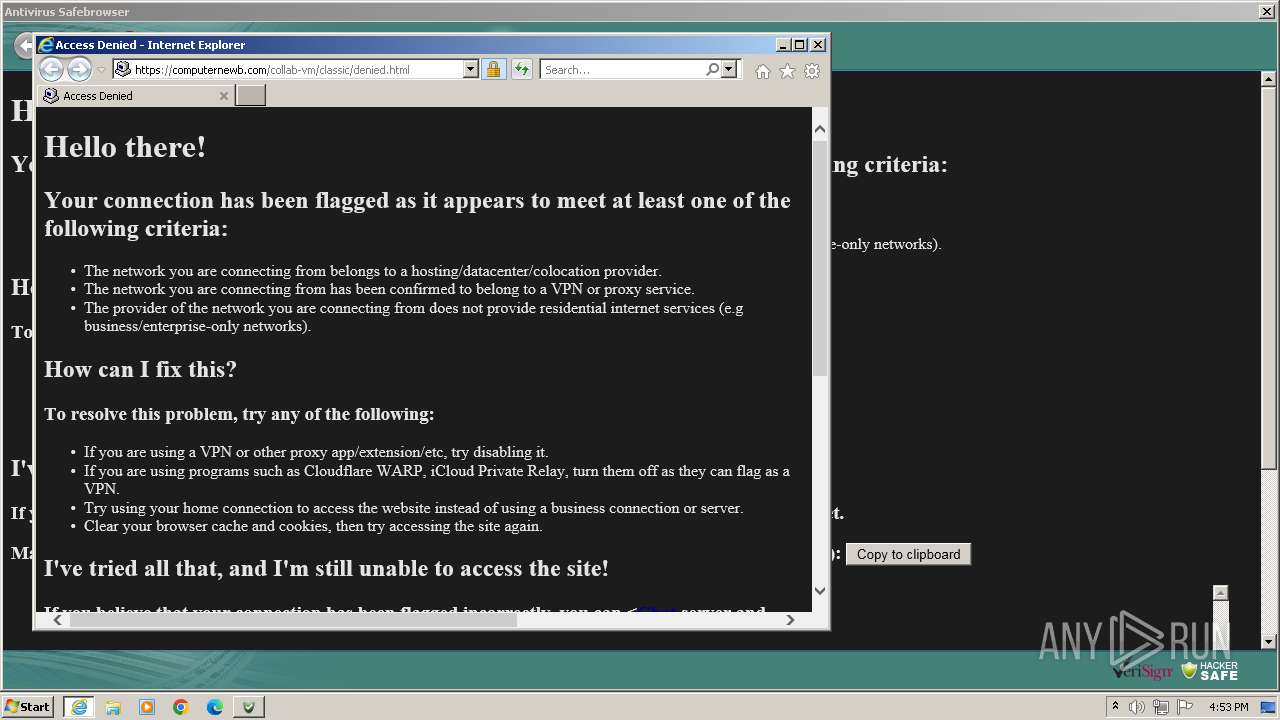Close the Access Denied tab
This screenshot has height=720, width=1280.
pyautogui.click(x=224, y=96)
